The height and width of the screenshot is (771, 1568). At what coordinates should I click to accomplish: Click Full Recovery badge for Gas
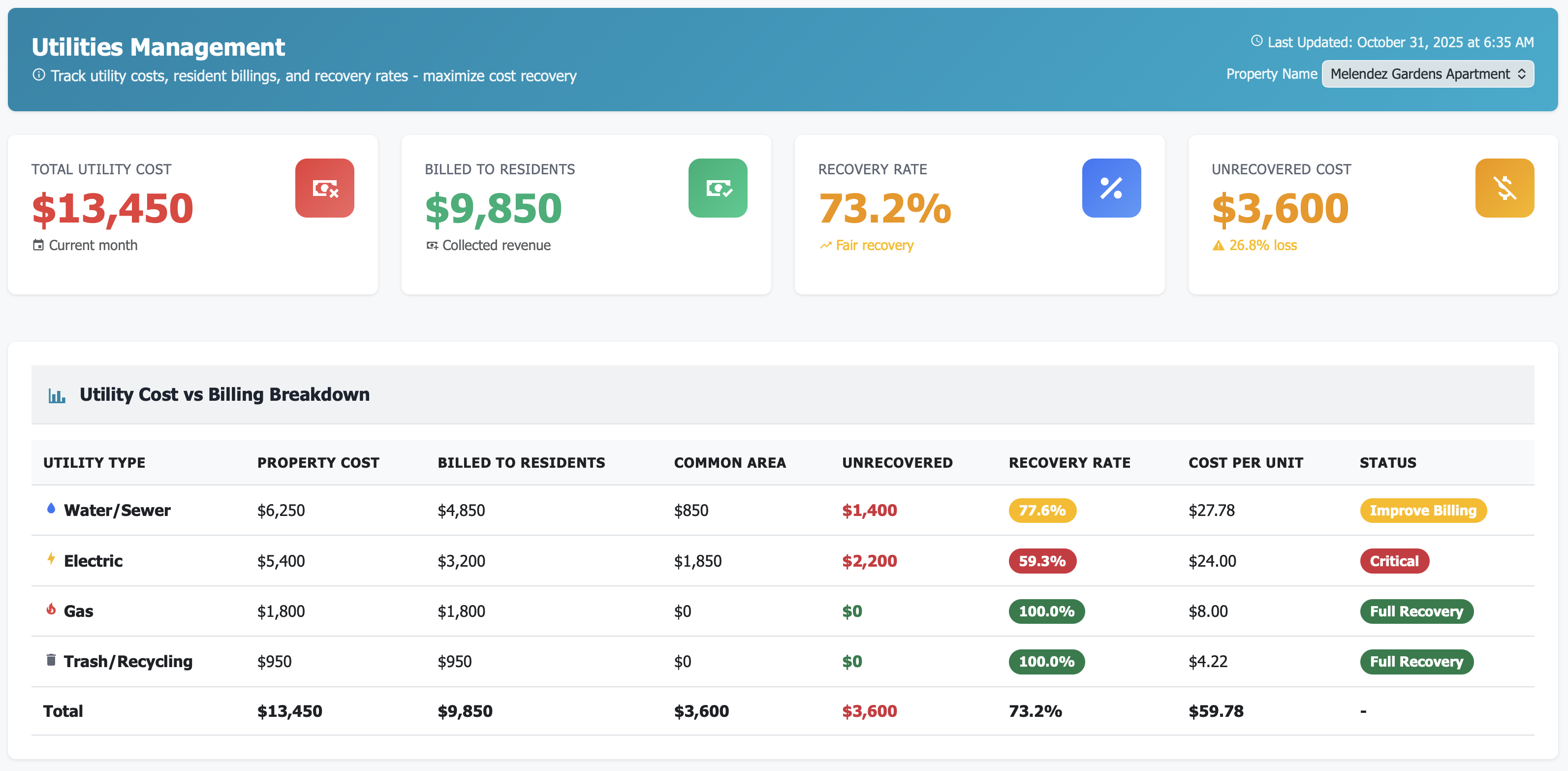click(x=1416, y=611)
